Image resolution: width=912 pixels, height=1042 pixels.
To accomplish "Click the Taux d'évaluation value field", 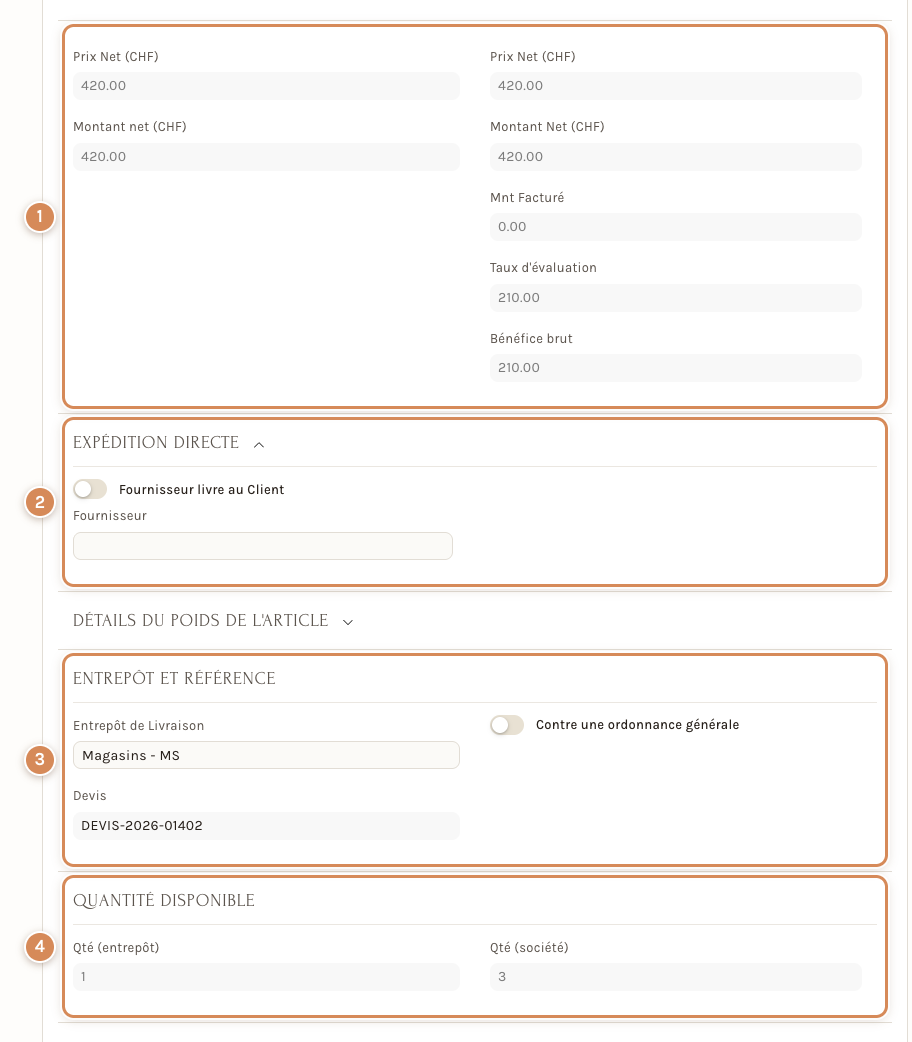I will click(675, 298).
